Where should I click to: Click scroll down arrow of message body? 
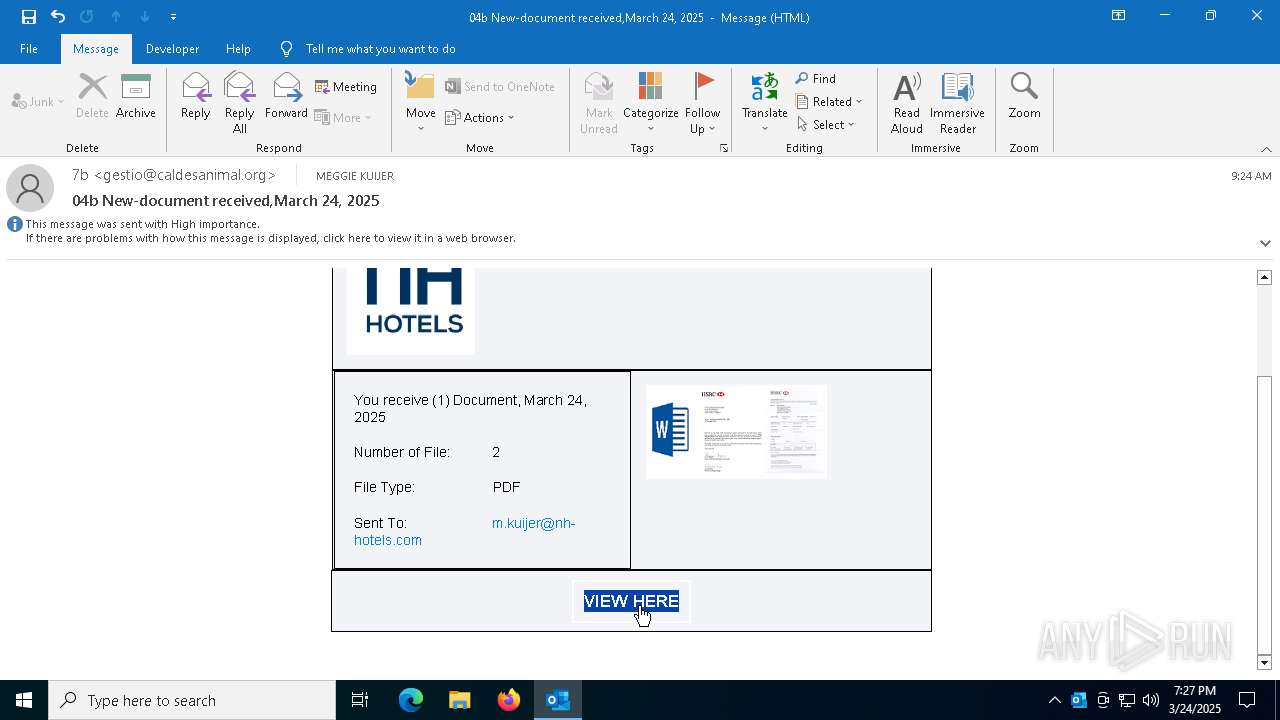1264,663
